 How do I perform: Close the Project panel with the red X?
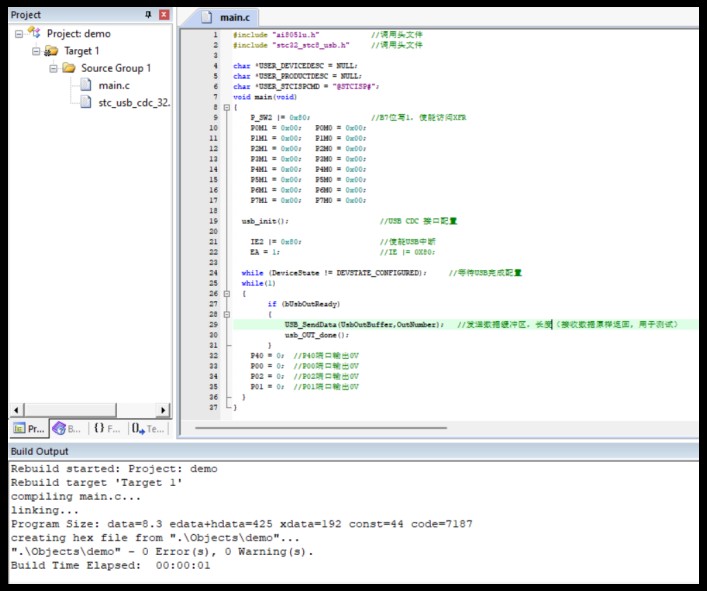click(164, 15)
